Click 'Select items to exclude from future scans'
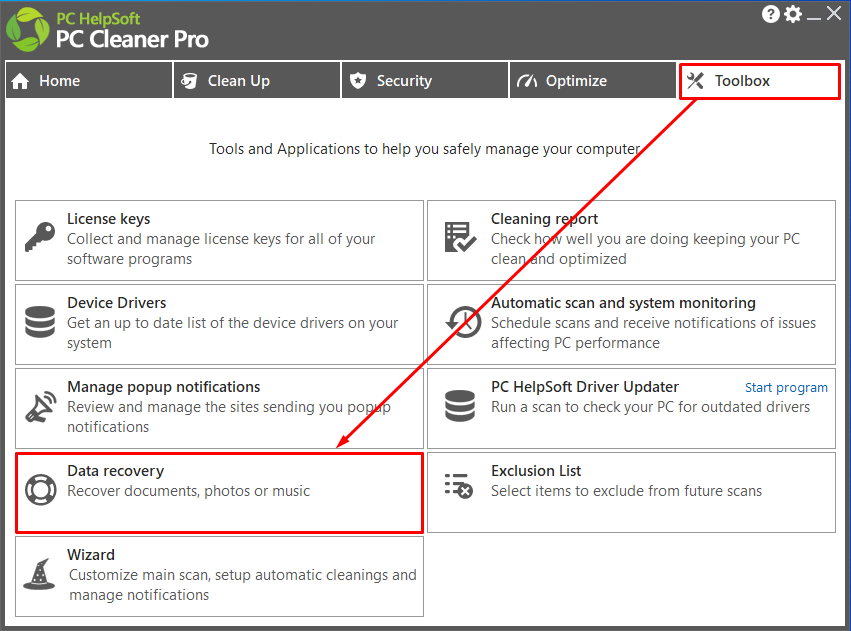 pyautogui.click(x=626, y=491)
